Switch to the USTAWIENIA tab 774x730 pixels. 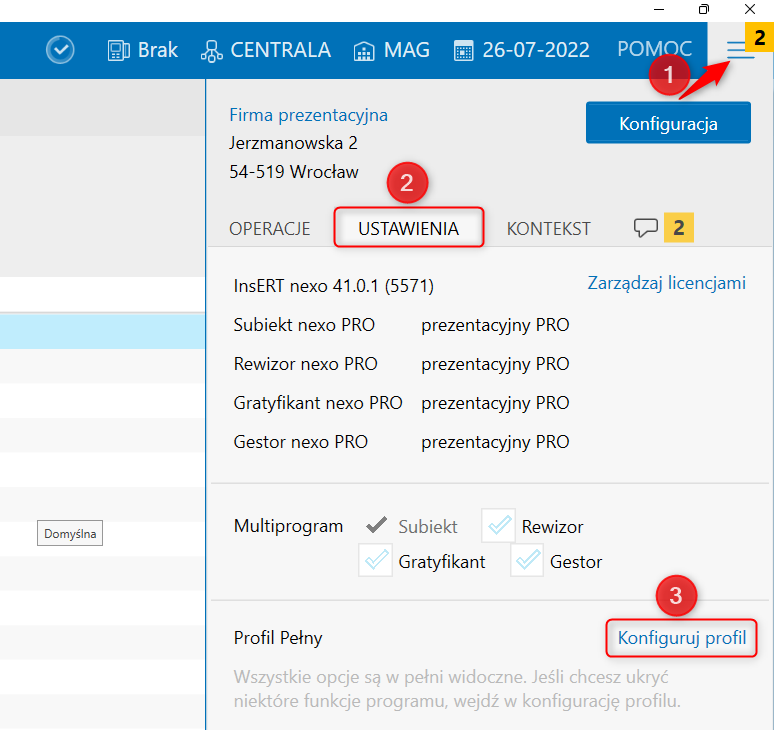[x=409, y=228]
